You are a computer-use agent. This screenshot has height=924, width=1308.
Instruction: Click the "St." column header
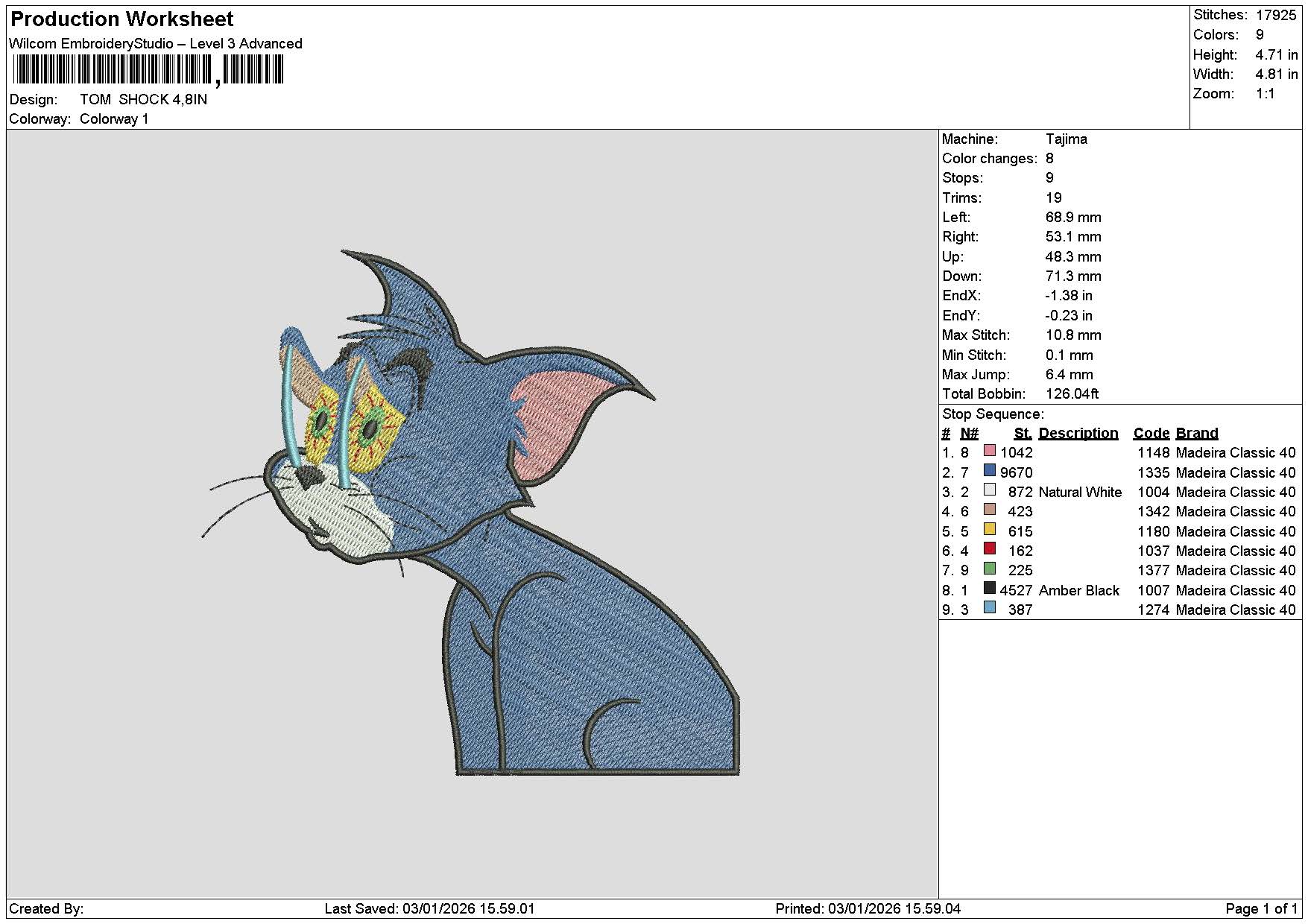click(1023, 434)
